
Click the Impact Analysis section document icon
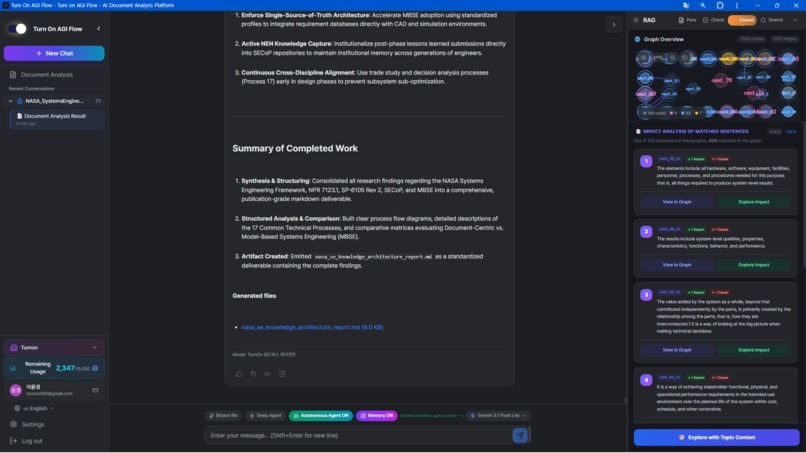click(638, 132)
